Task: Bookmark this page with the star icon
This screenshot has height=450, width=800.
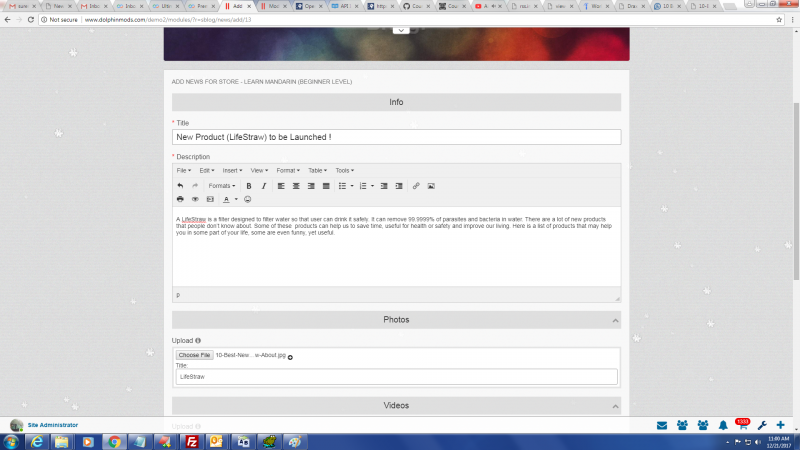Action: pyautogui.click(x=779, y=19)
